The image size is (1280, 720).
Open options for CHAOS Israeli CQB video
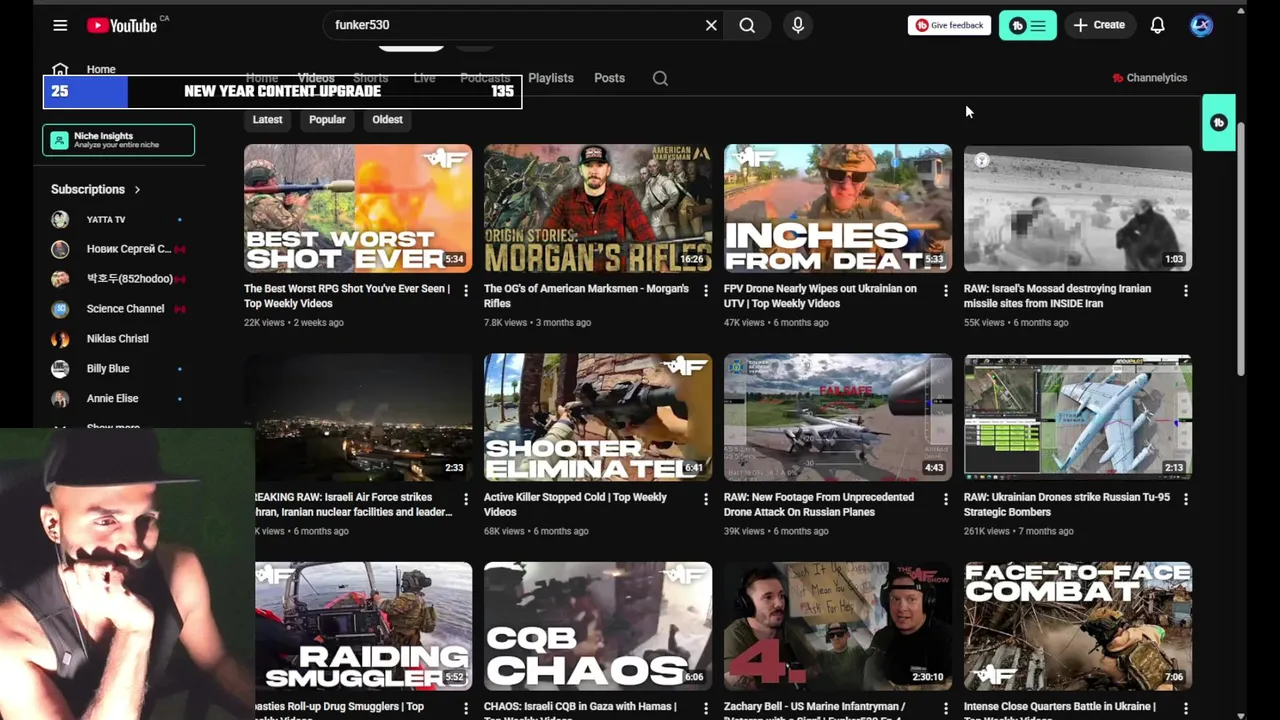(x=705, y=708)
